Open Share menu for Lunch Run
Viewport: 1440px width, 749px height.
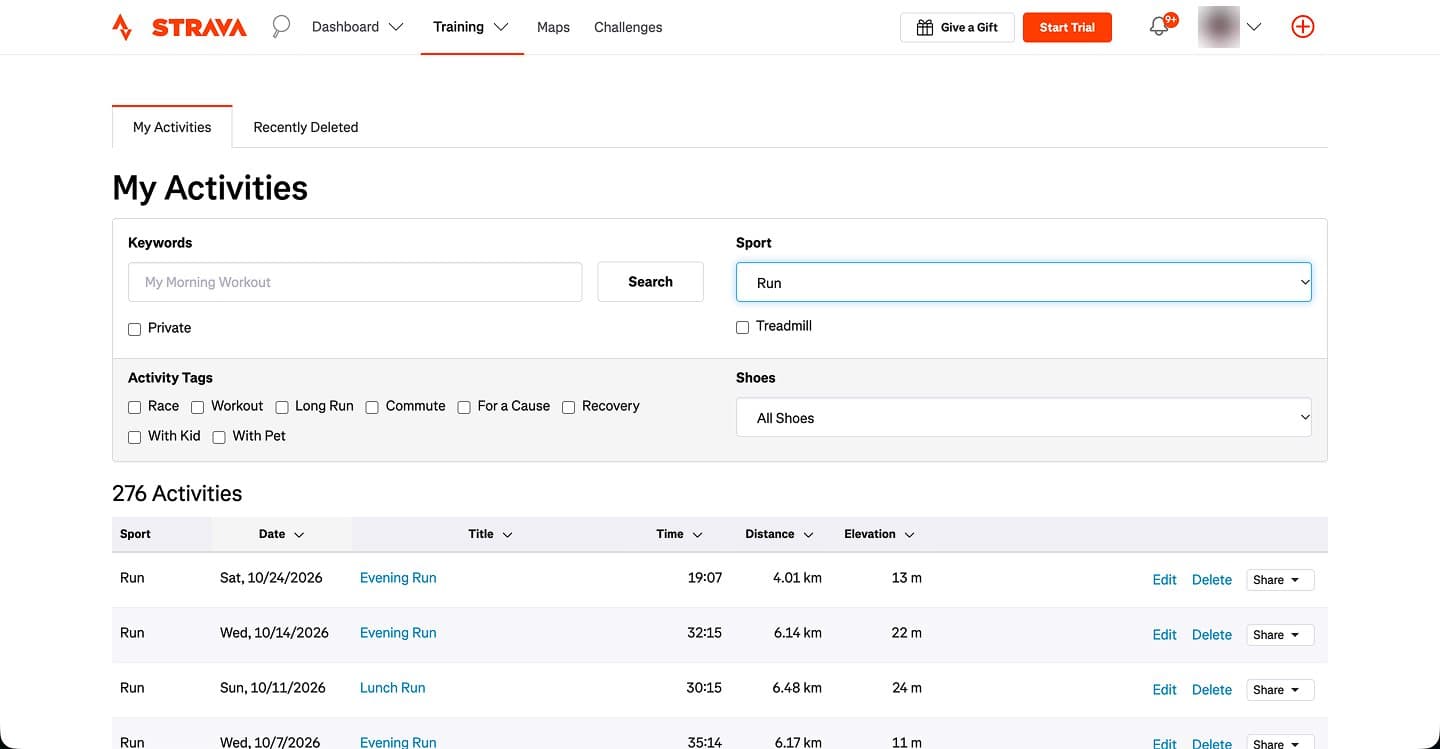(x=1280, y=690)
